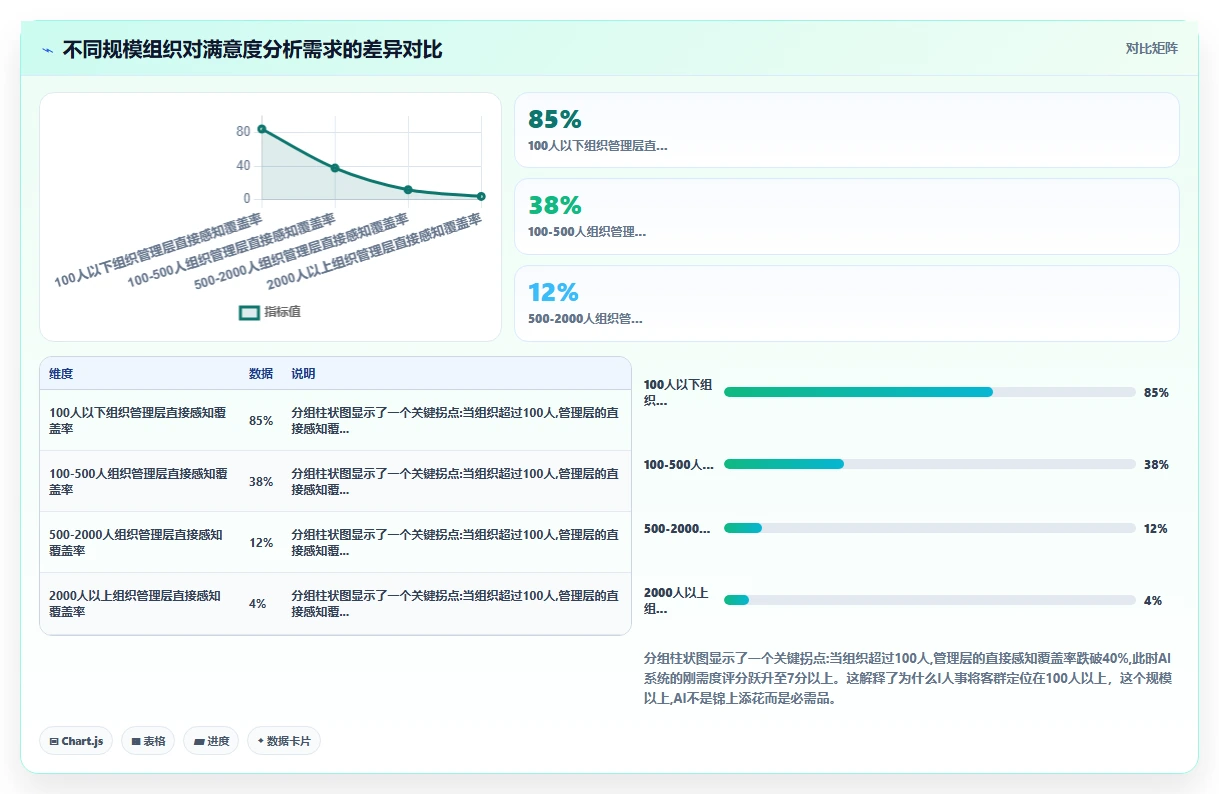The width and height of the screenshot is (1219, 794).
Task: Click the teal 指标值 legend color box
Action: point(249,313)
